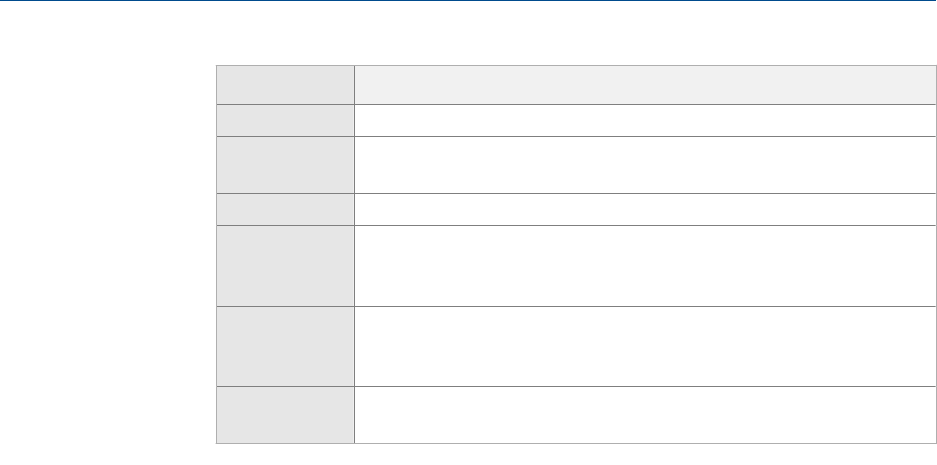Click the blank margin left of the table
This screenshot has height=465, width=937.
[x=100, y=250]
